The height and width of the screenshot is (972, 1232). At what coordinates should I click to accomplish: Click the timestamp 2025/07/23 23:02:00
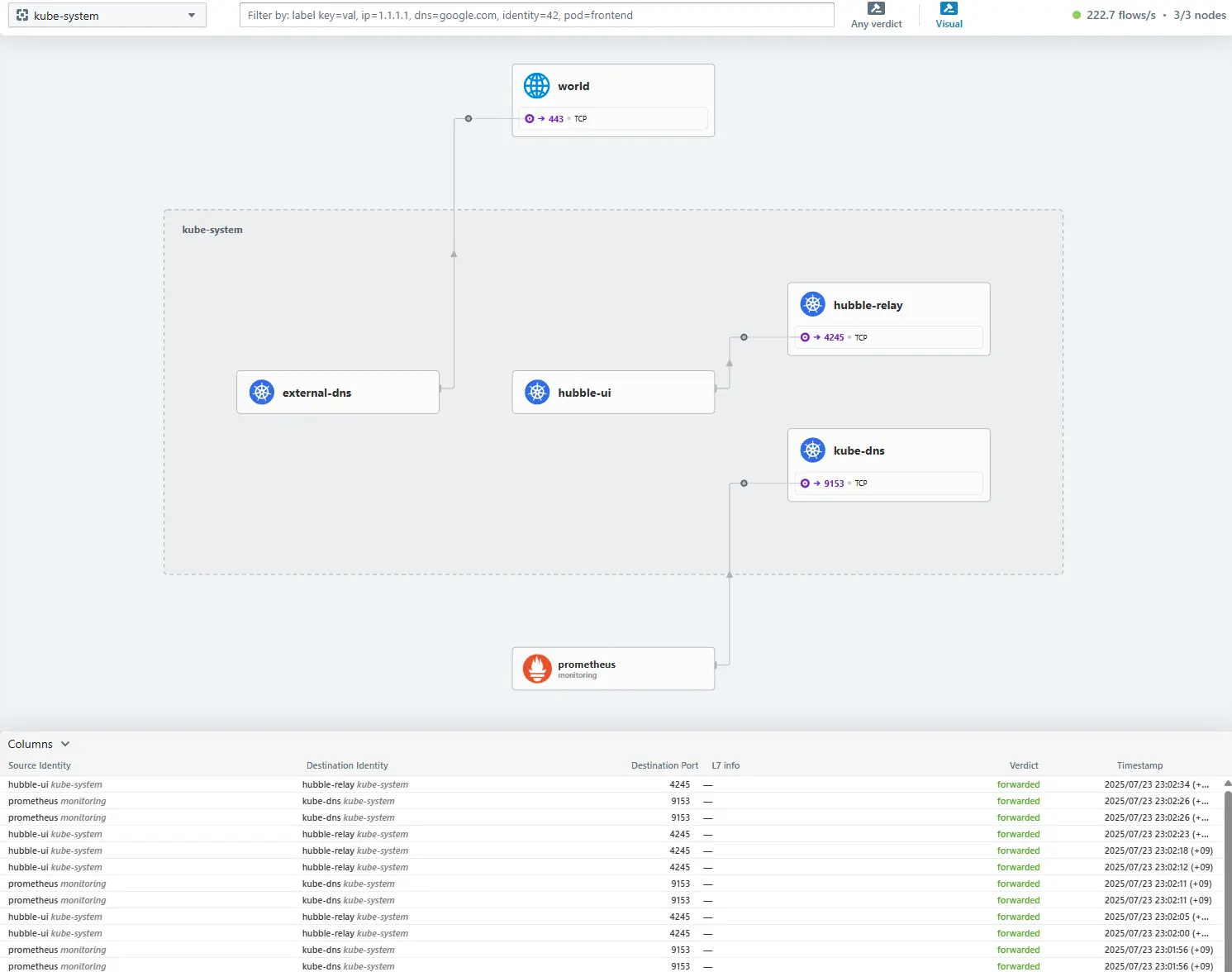pyautogui.click(x=1157, y=933)
